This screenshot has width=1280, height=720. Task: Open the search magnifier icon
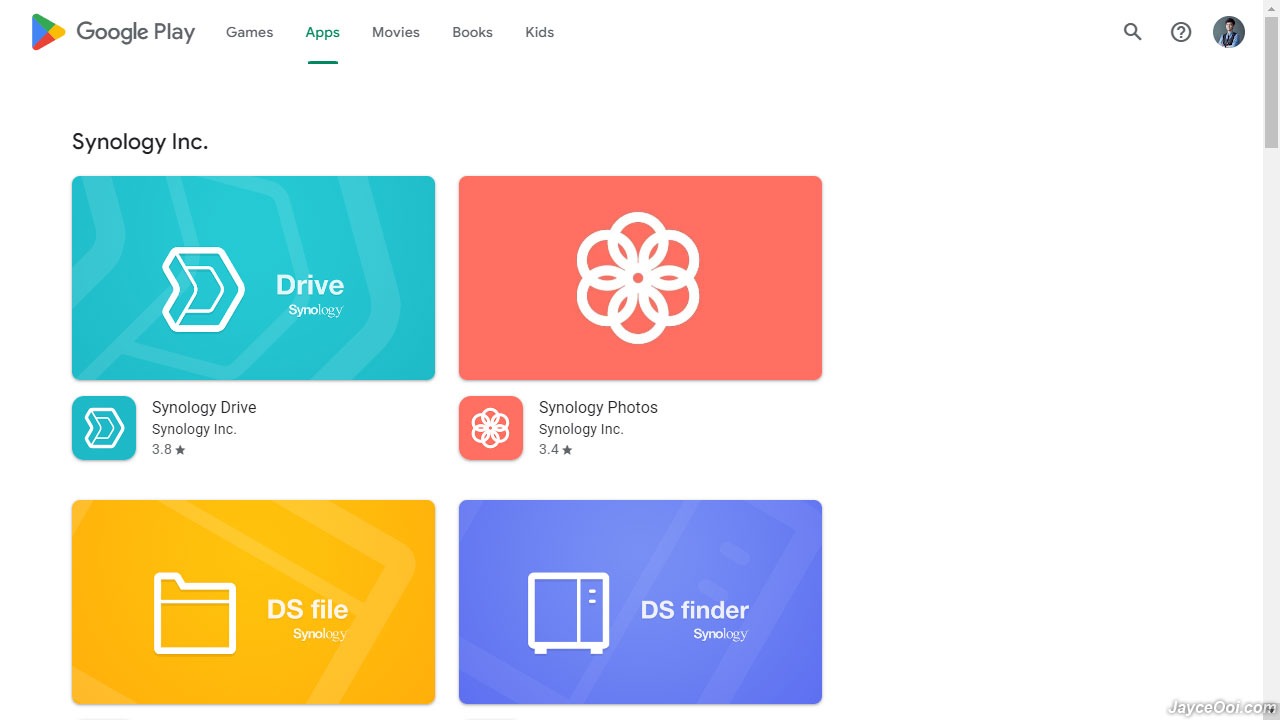tap(1132, 32)
